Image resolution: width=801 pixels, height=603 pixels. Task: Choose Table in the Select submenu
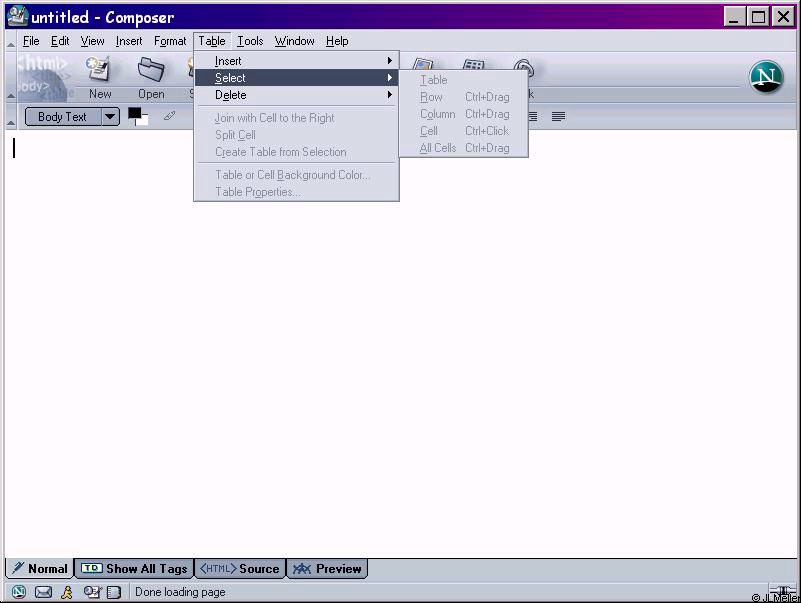coord(464,80)
